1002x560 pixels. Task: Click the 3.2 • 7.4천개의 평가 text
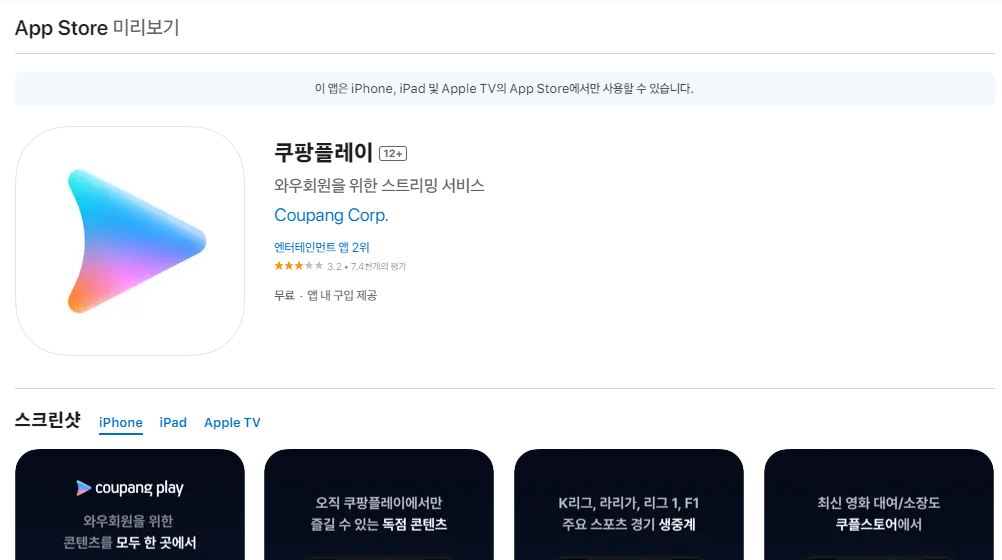(x=366, y=267)
